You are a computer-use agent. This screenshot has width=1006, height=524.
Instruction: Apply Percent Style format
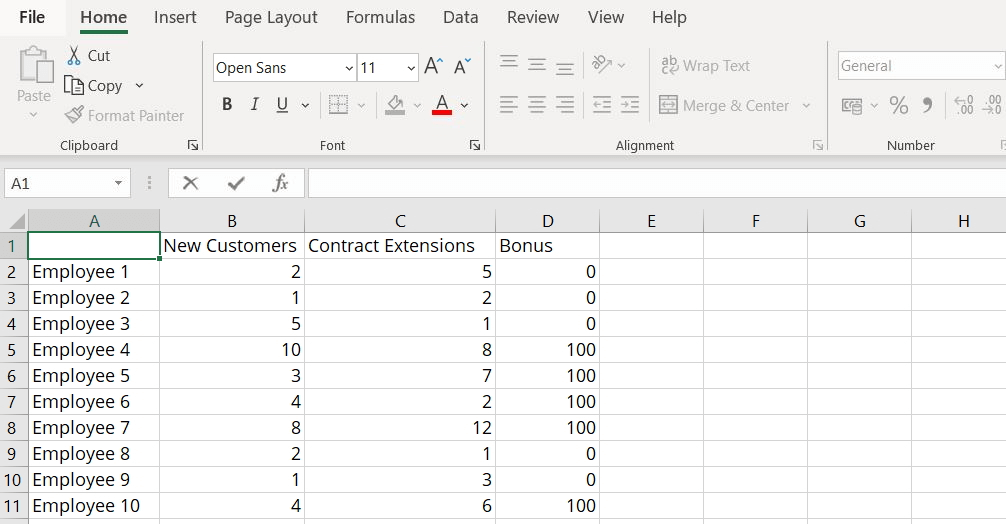(x=898, y=105)
